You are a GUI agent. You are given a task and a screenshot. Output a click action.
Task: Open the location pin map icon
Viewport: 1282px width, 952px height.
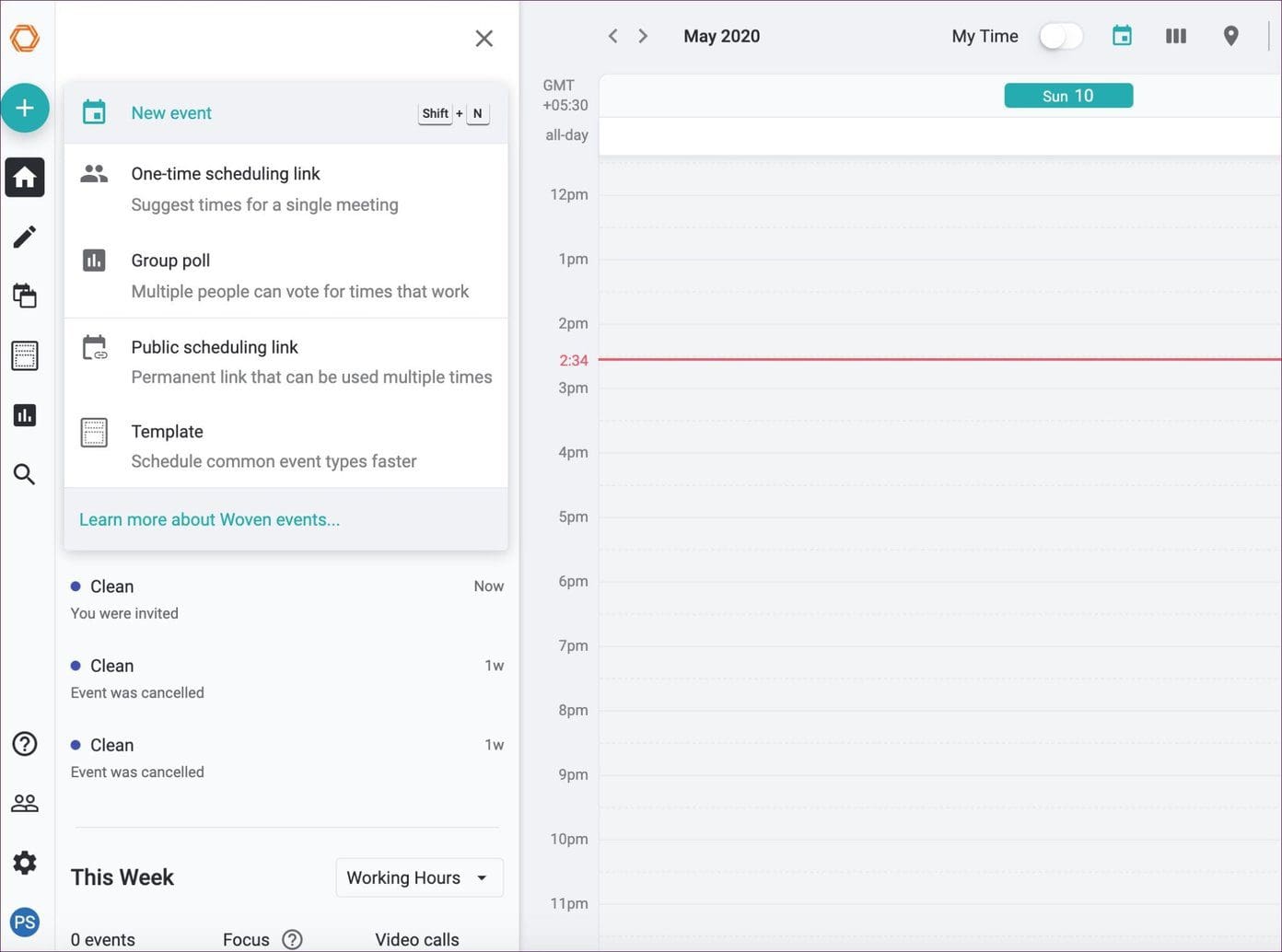point(1231,36)
